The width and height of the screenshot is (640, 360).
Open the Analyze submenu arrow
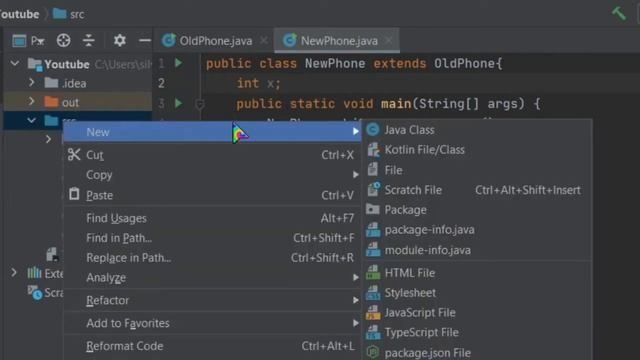(356, 278)
